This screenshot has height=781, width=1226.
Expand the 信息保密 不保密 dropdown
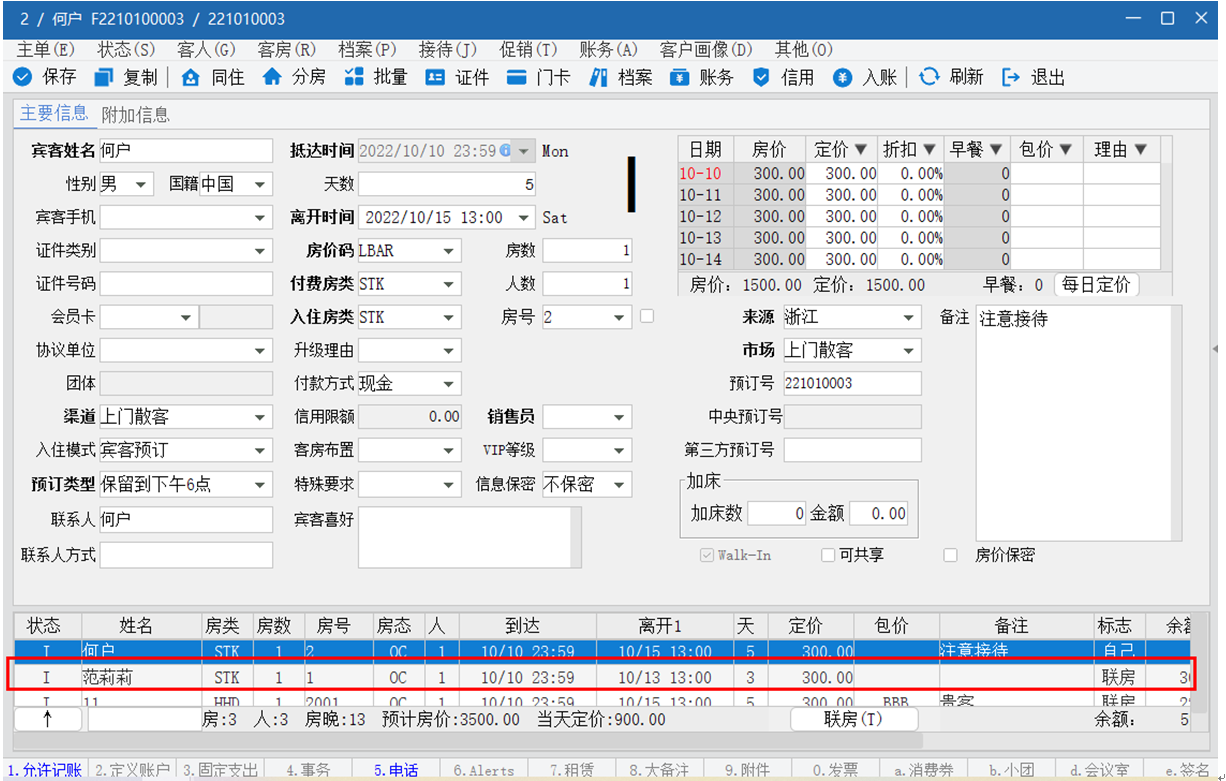620,484
